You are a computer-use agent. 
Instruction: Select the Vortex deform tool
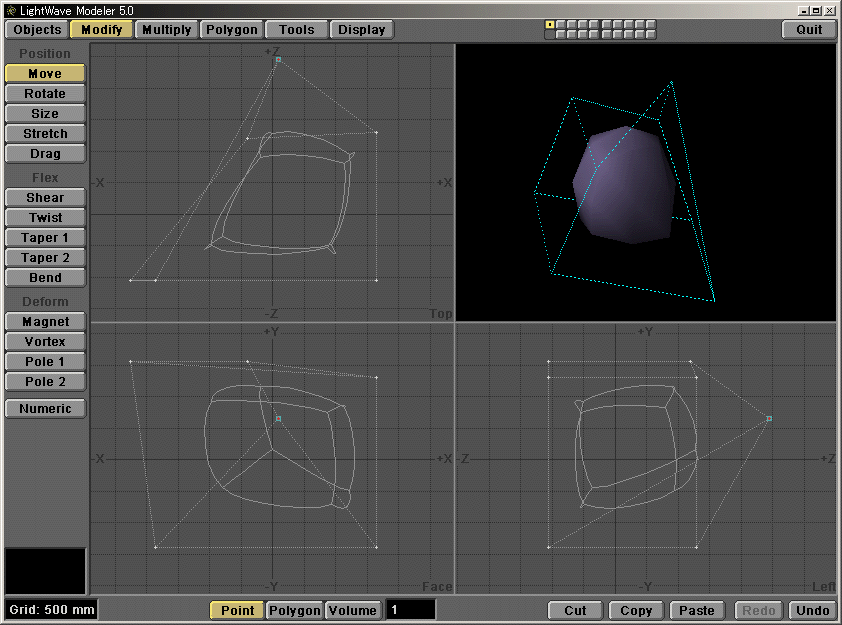(44, 341)
